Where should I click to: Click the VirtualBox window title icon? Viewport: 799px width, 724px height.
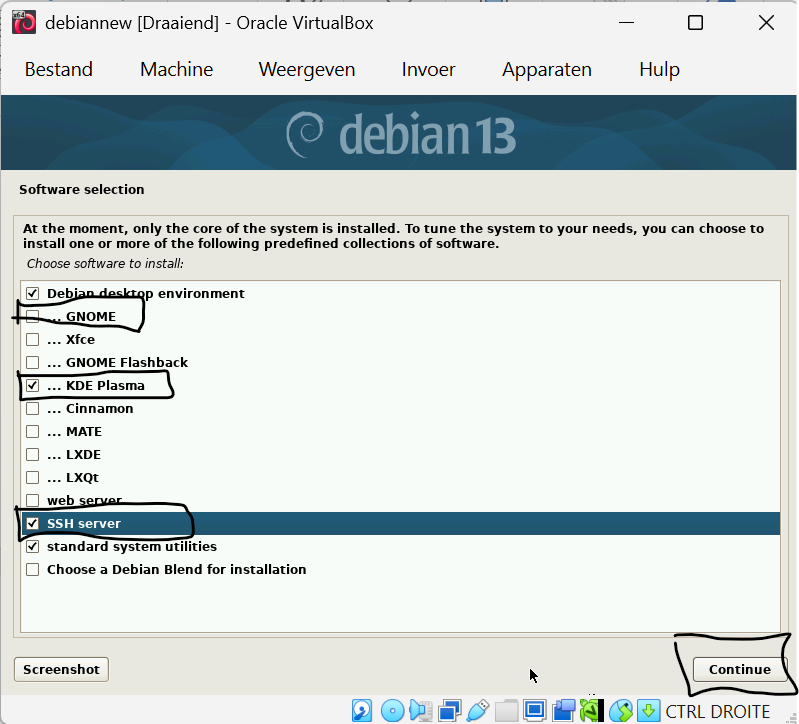[24, 23]
